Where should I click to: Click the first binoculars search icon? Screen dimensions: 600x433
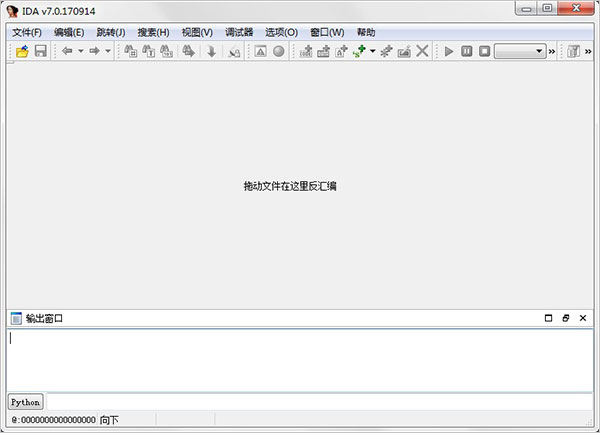pos(131,51)
